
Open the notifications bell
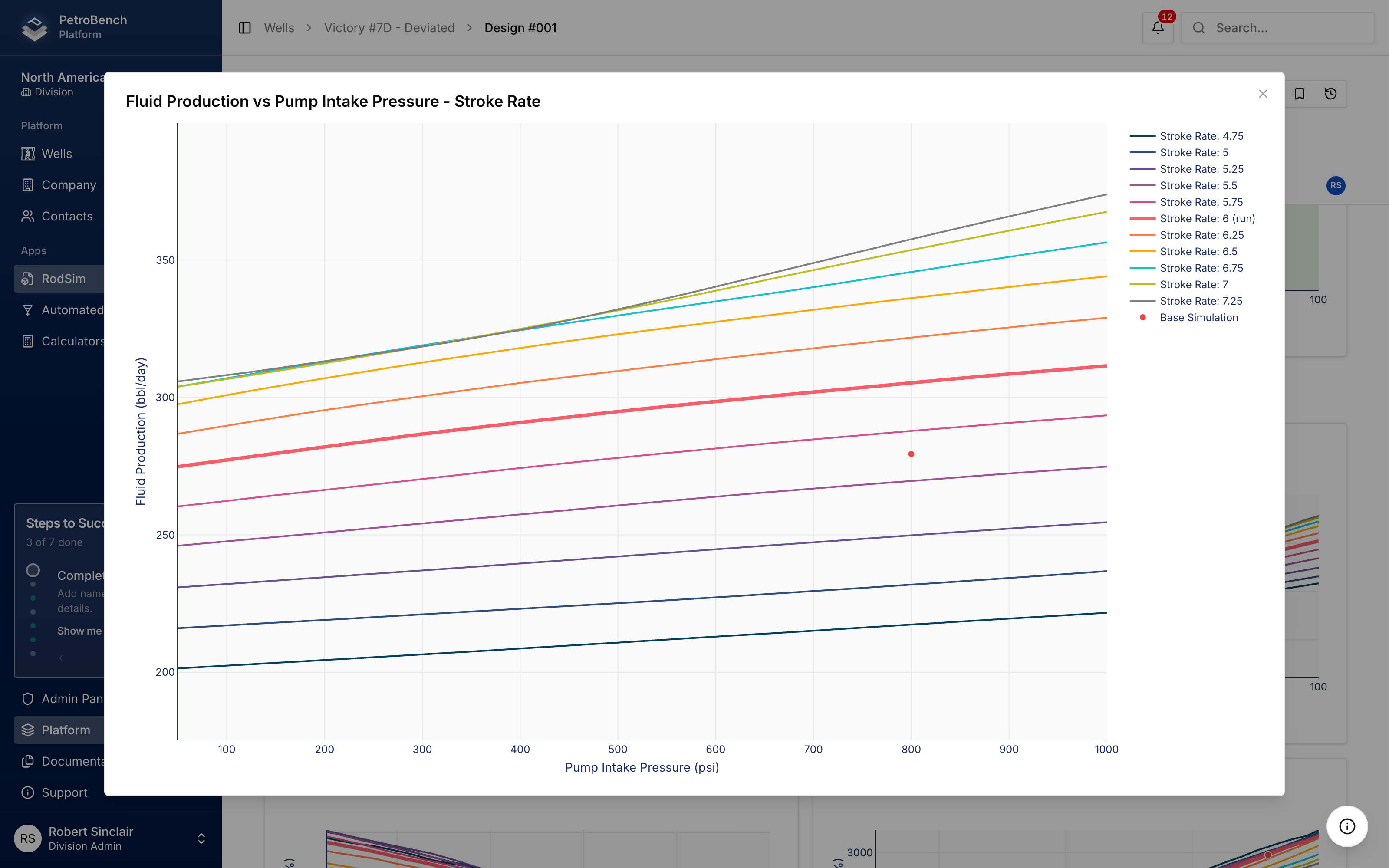pyautogui.click(x=1158, y=27)
